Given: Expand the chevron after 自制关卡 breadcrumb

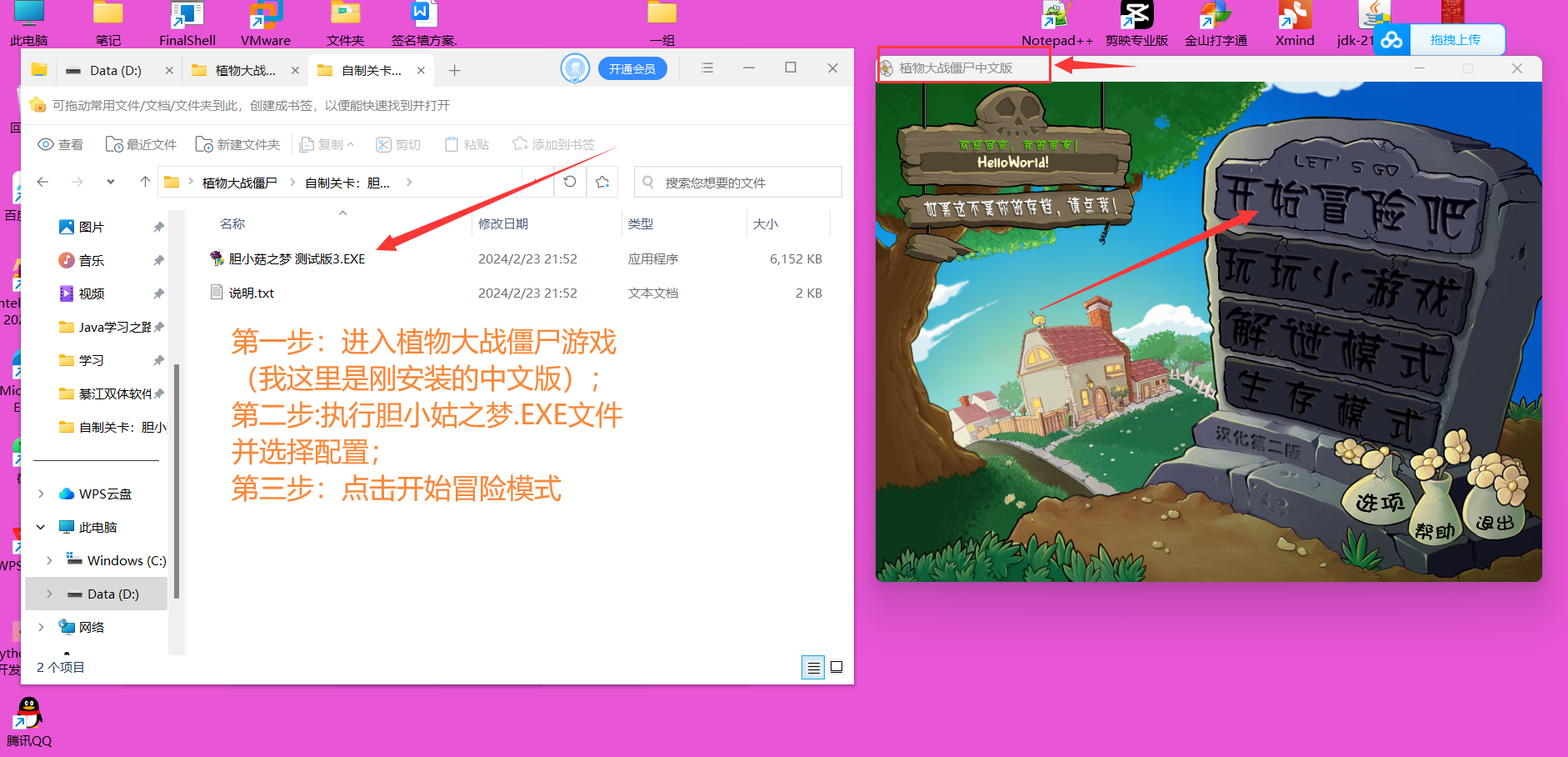Looking at the screenshot, I should [x=409, y=182].
